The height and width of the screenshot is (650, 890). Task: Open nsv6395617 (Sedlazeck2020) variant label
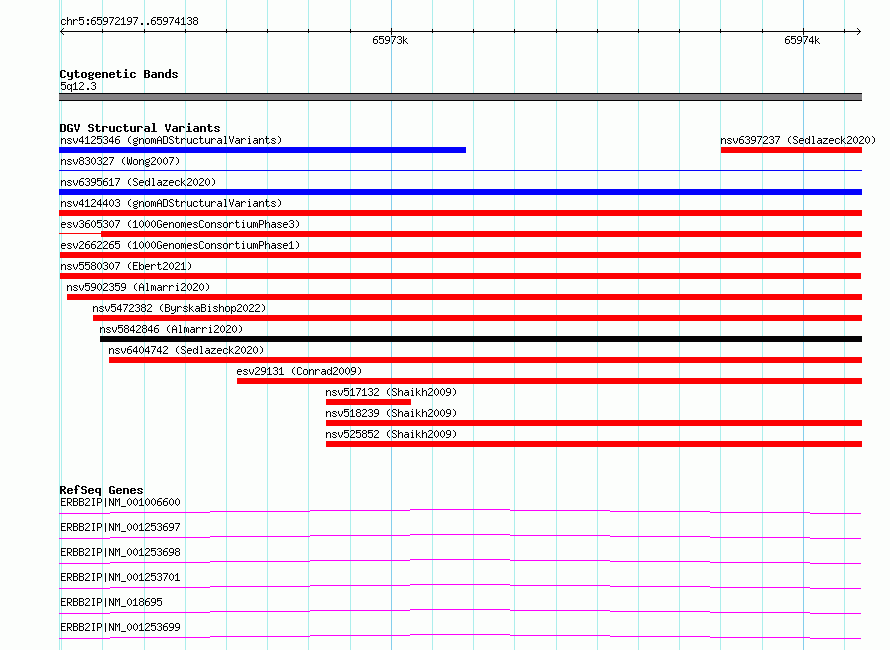pos(138,182)
